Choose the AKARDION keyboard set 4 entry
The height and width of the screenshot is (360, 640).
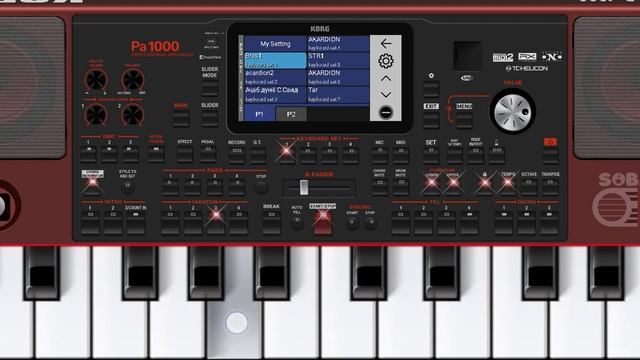(x=338, y=43)
